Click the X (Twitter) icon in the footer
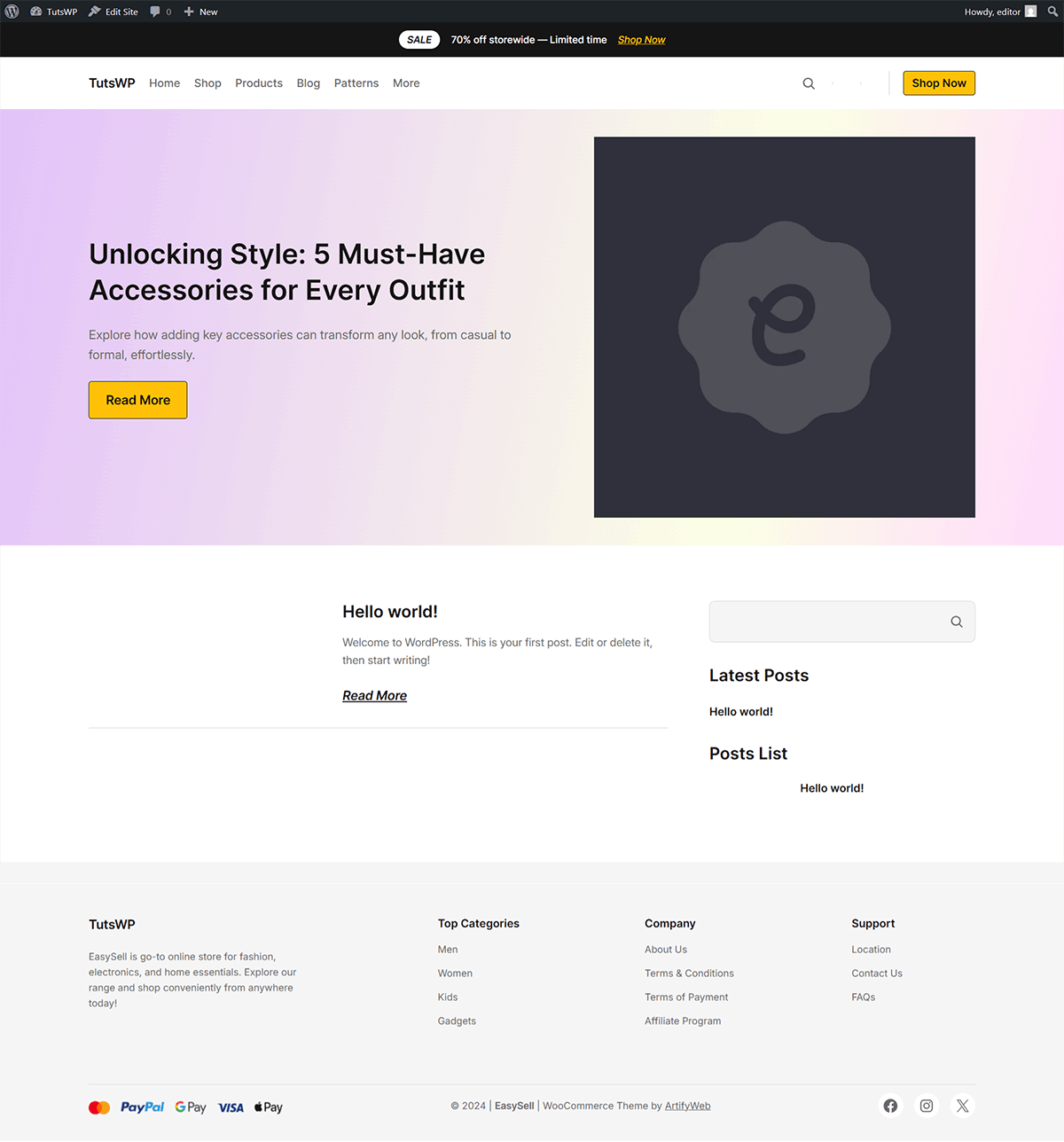The width and height of the screenshot is (1064, 1142). point(962,1106)
